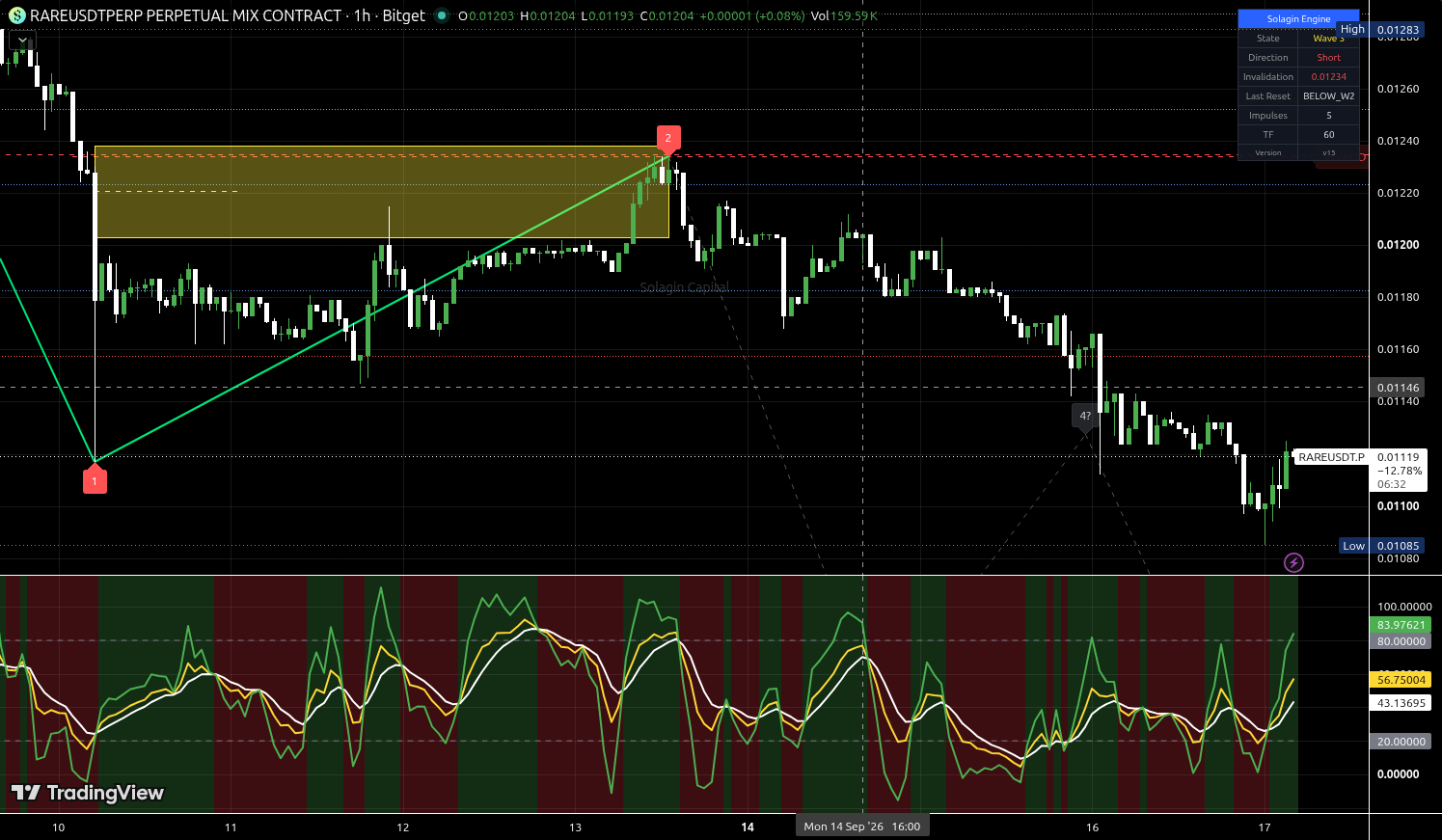Select the gray 4? projection label

pyautogui.click(x=1085, y=417)
